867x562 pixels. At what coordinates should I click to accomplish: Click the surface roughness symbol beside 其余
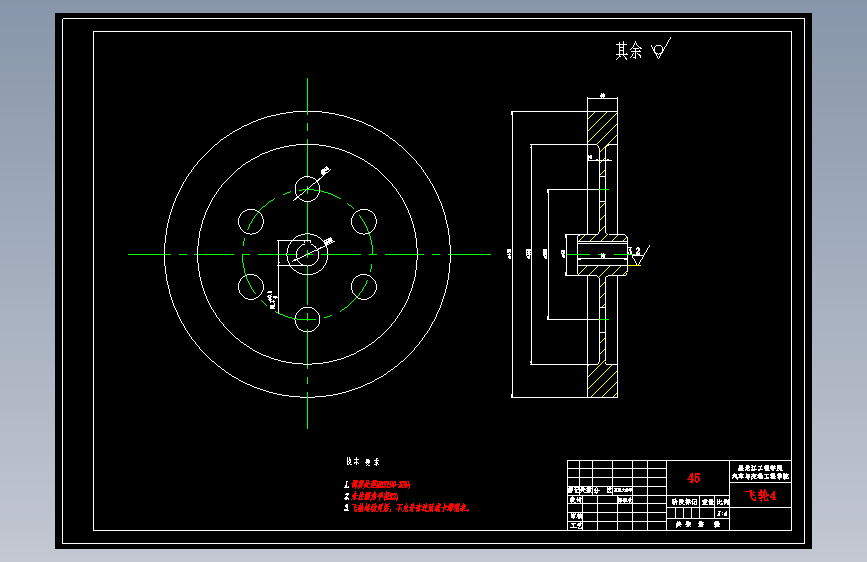pyautogui.click(x=661, y=49)
